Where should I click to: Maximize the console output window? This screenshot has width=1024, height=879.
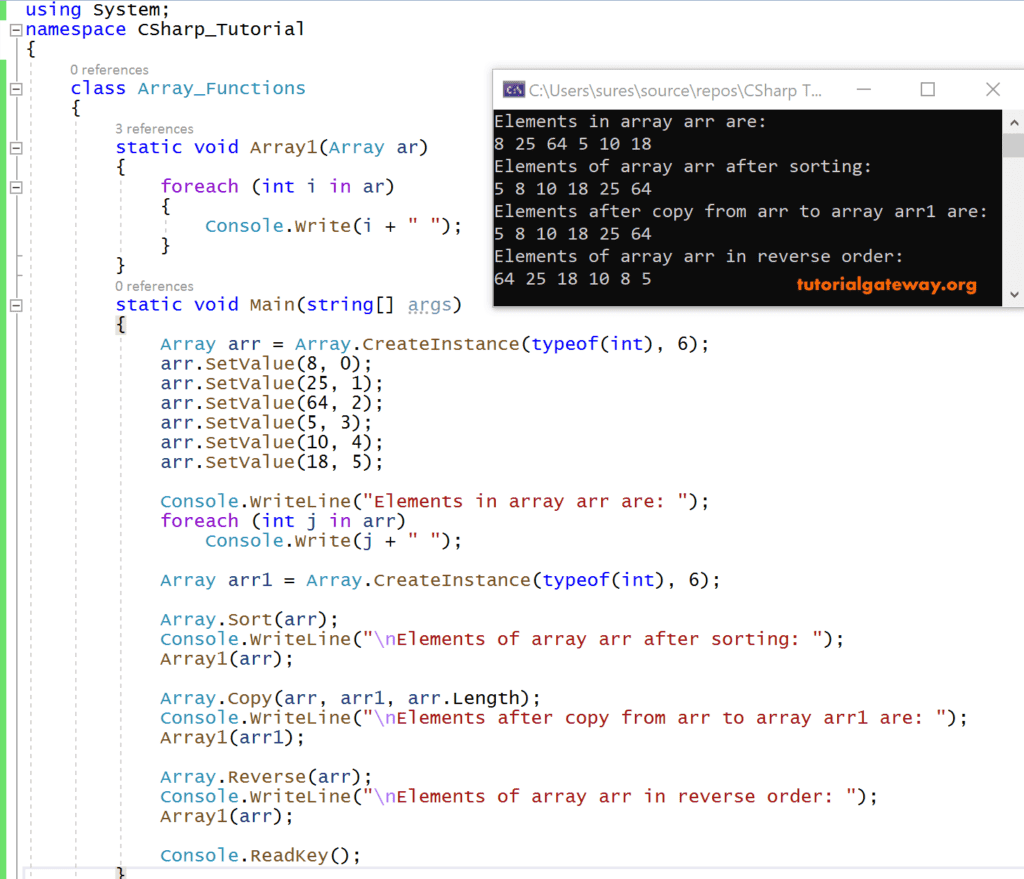click(927, 89)
